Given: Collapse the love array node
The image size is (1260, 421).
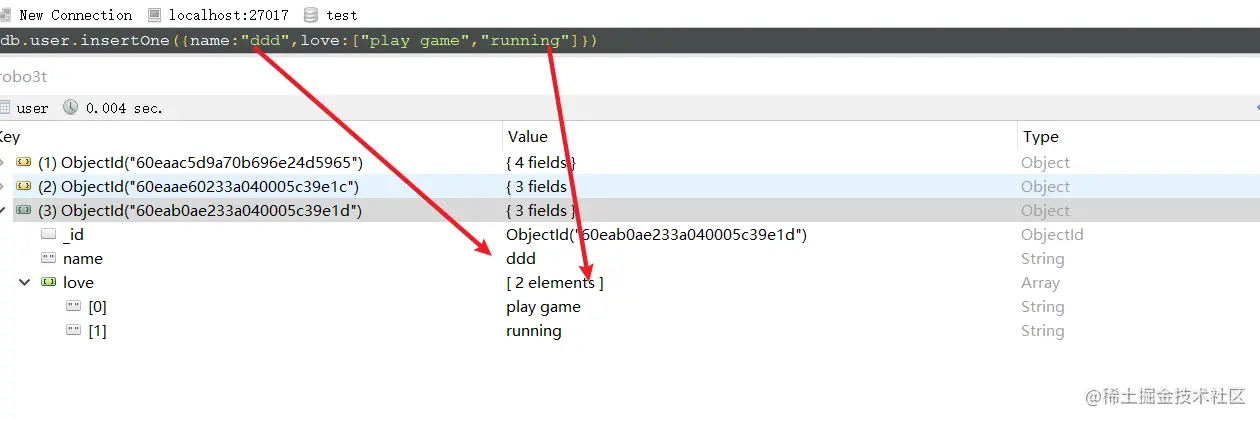Looking at the screenshot, I should tap(24, 283).
